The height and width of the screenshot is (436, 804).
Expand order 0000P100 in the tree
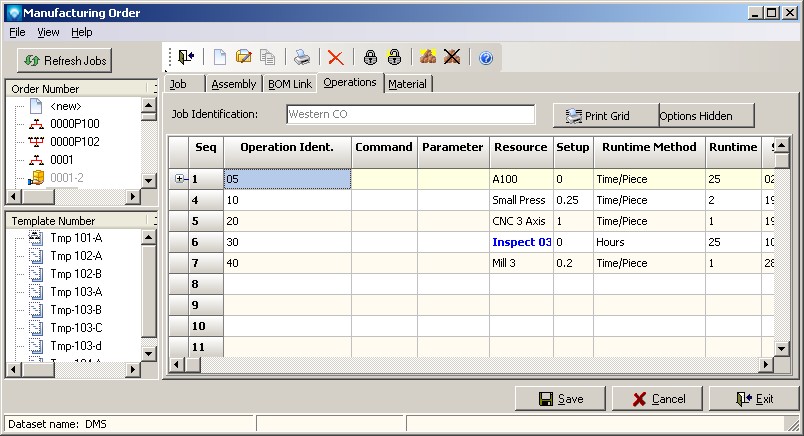coord(77,124)
